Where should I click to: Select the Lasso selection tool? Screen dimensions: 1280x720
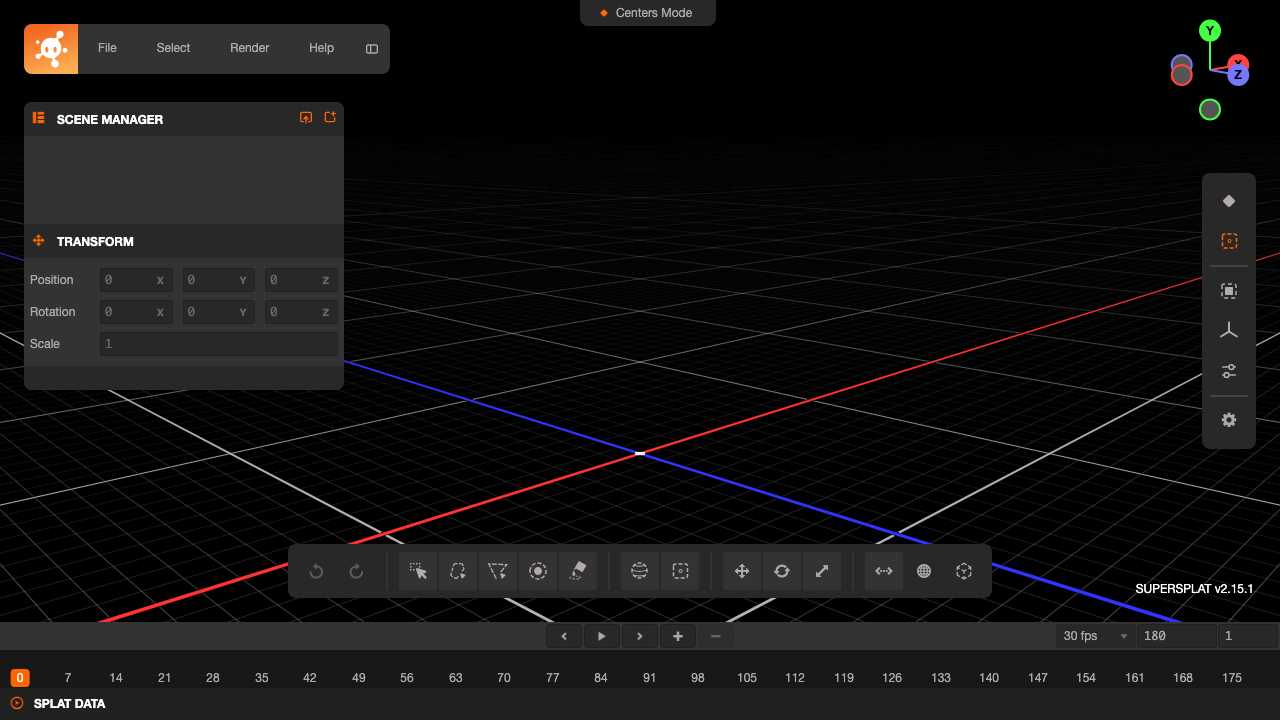(458, 570)
